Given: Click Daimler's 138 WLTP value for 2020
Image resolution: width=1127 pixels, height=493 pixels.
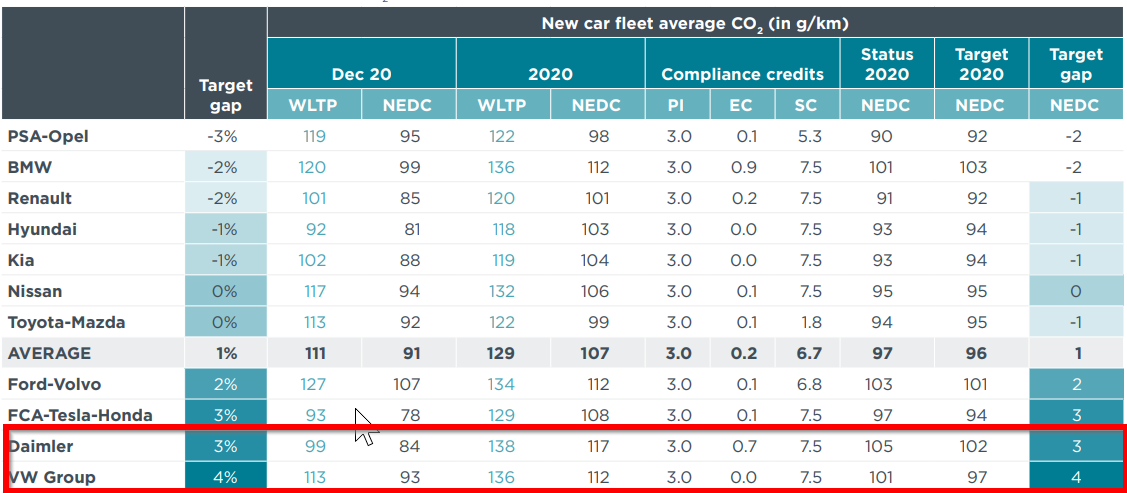Looking at the screenshot, I should click(502, 446).
